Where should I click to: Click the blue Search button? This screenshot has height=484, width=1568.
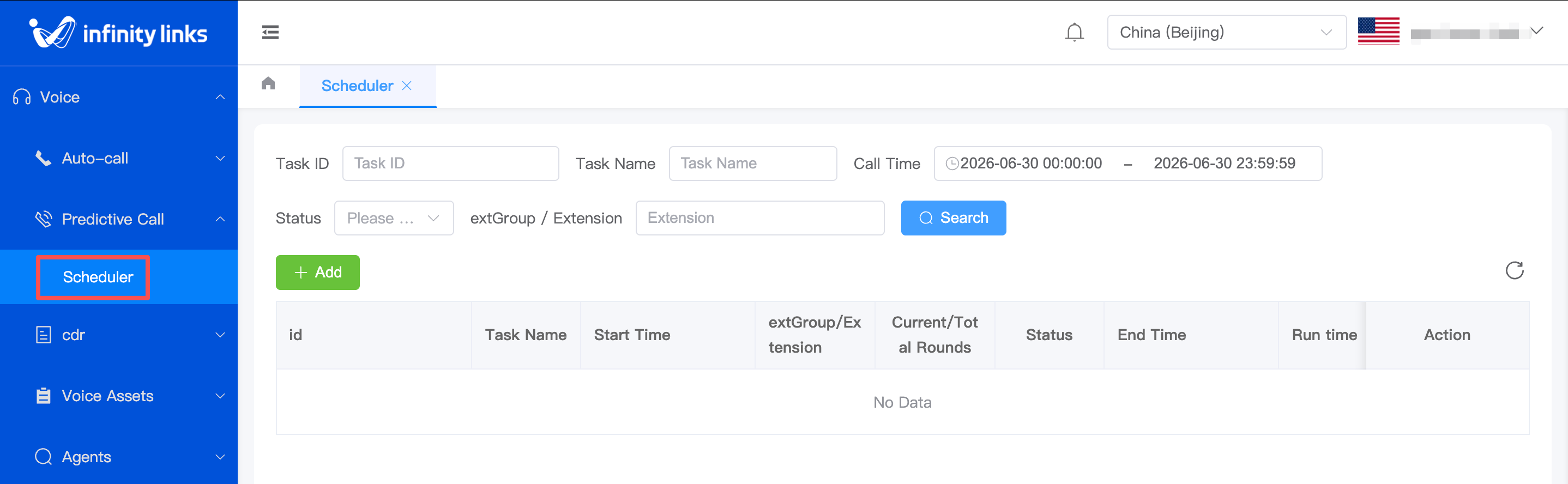click(x=953, y=218)
